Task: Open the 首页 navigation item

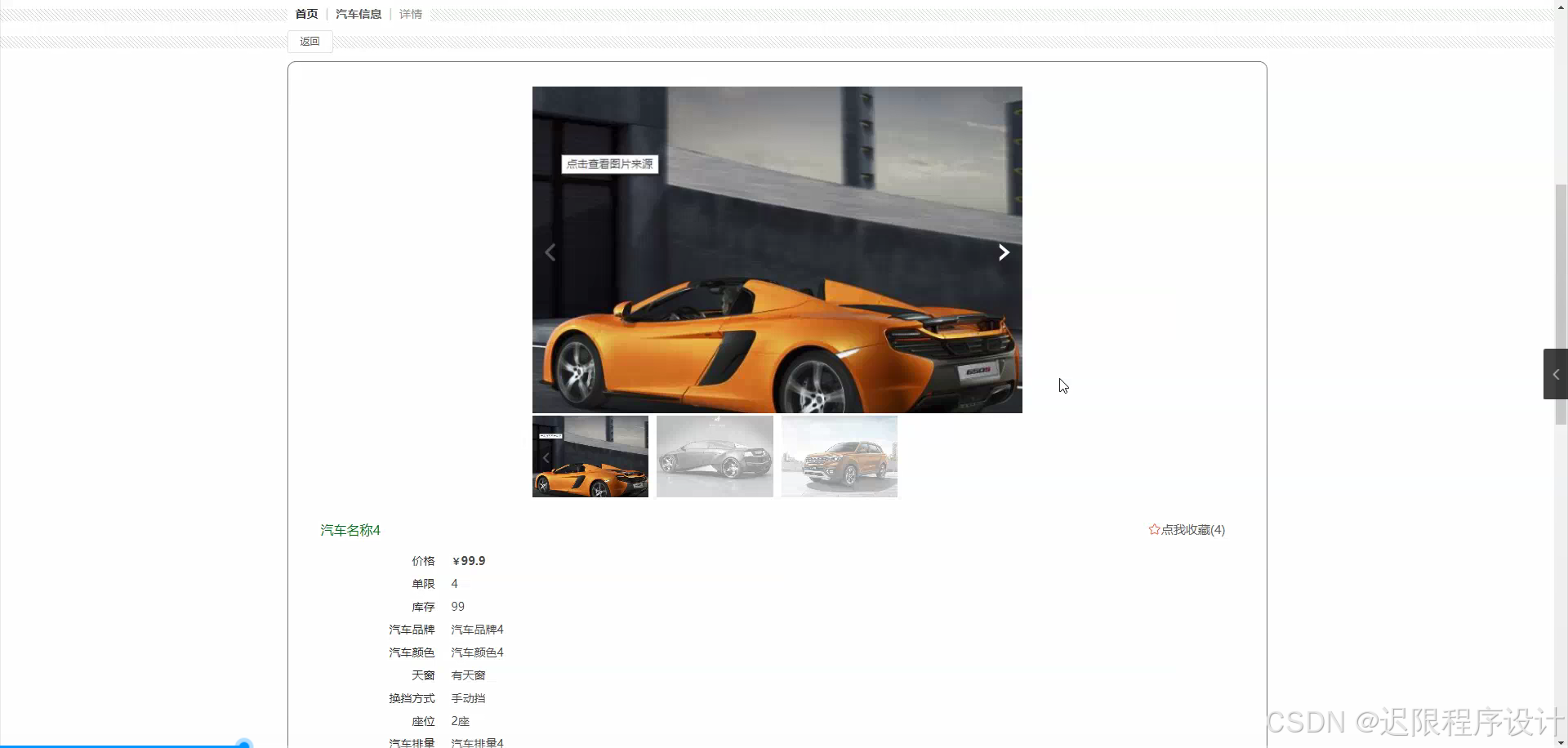Action: click(x=306, y=13)
